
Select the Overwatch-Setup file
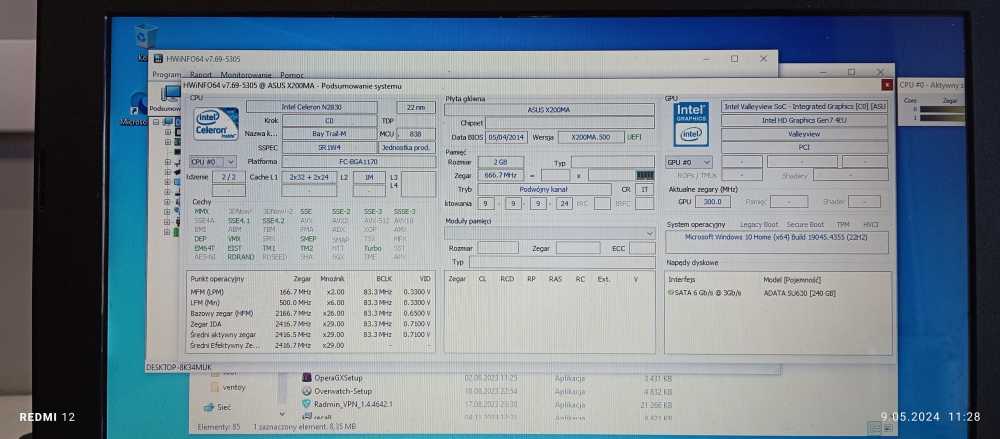[342, 391]
